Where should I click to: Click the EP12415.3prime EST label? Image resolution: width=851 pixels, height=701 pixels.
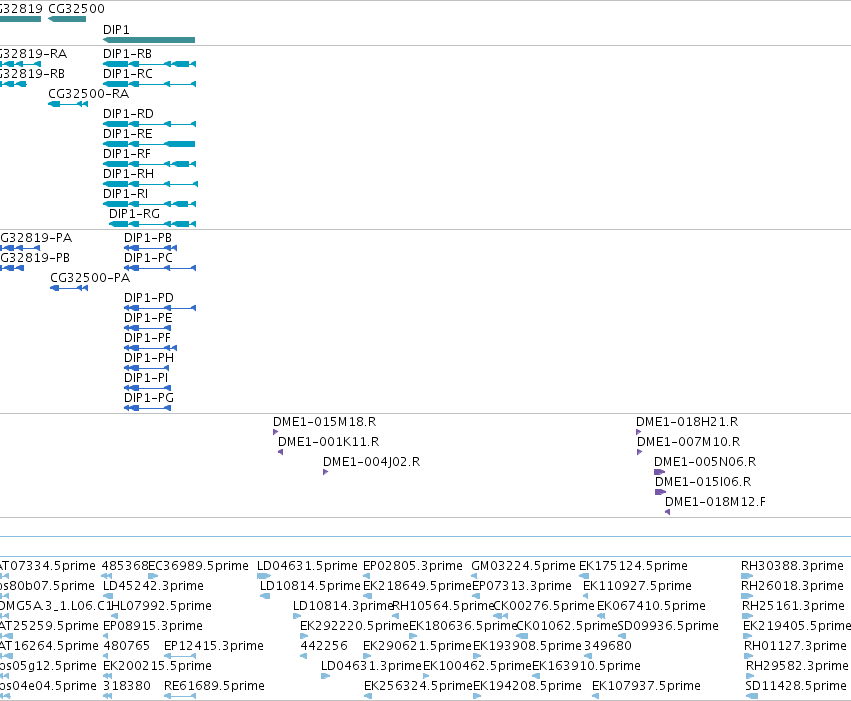[214, 647]
